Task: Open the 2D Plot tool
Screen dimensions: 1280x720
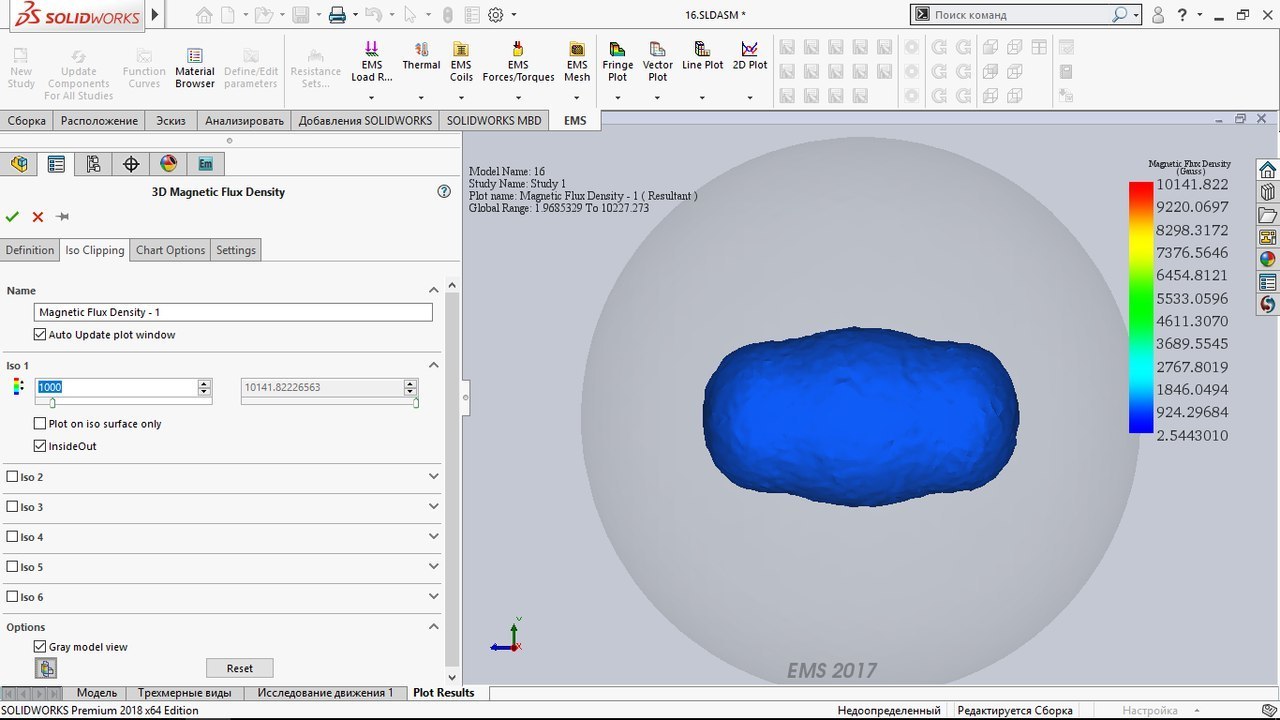Action: pos(749,56)
